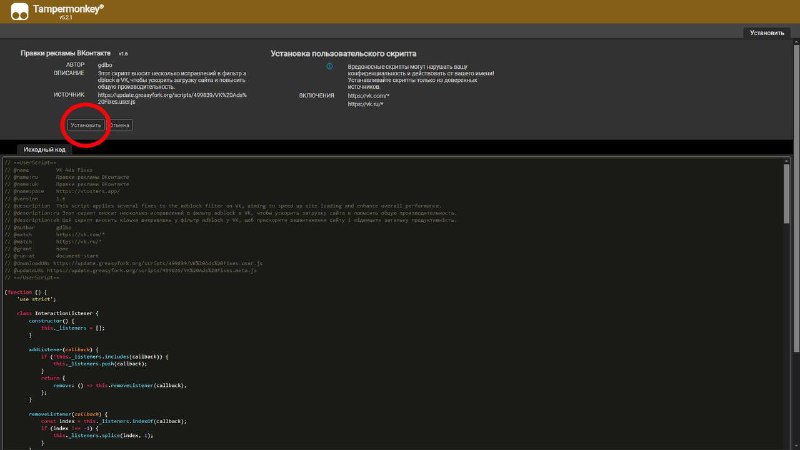Click the code editor vertical scrollbar thumb

[x=786, y=194]
